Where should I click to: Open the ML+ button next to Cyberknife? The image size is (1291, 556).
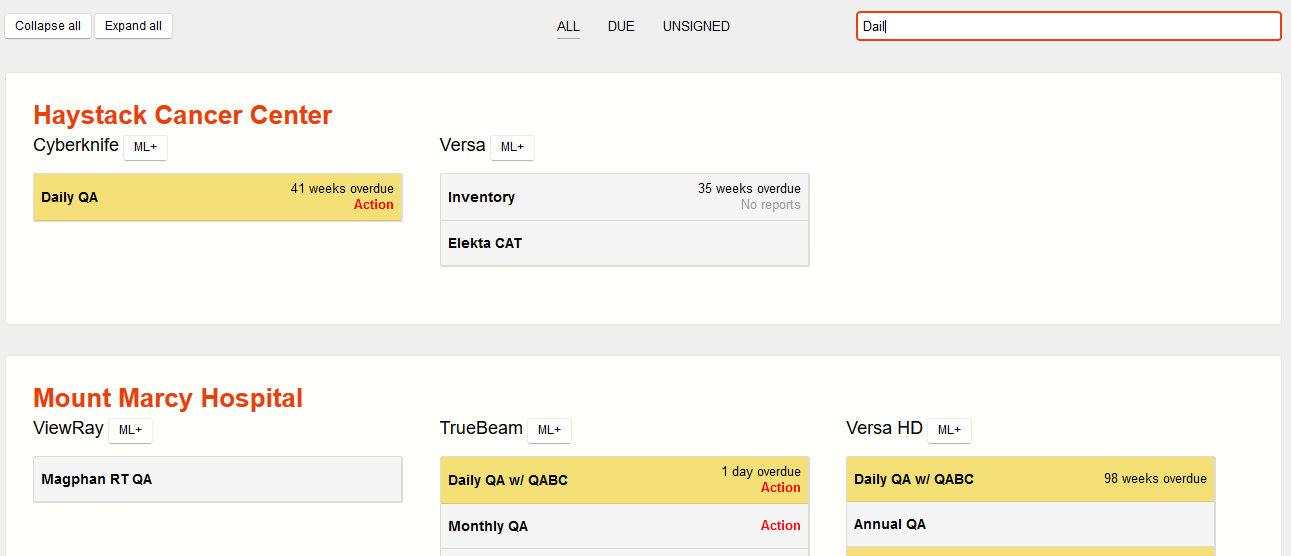(x=145, y=147)
